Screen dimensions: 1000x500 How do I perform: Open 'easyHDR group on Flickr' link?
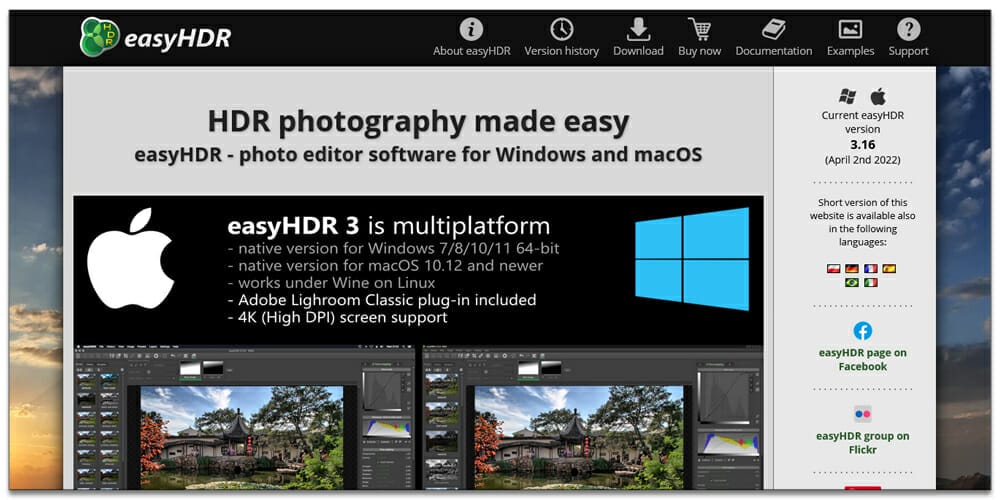862,443
